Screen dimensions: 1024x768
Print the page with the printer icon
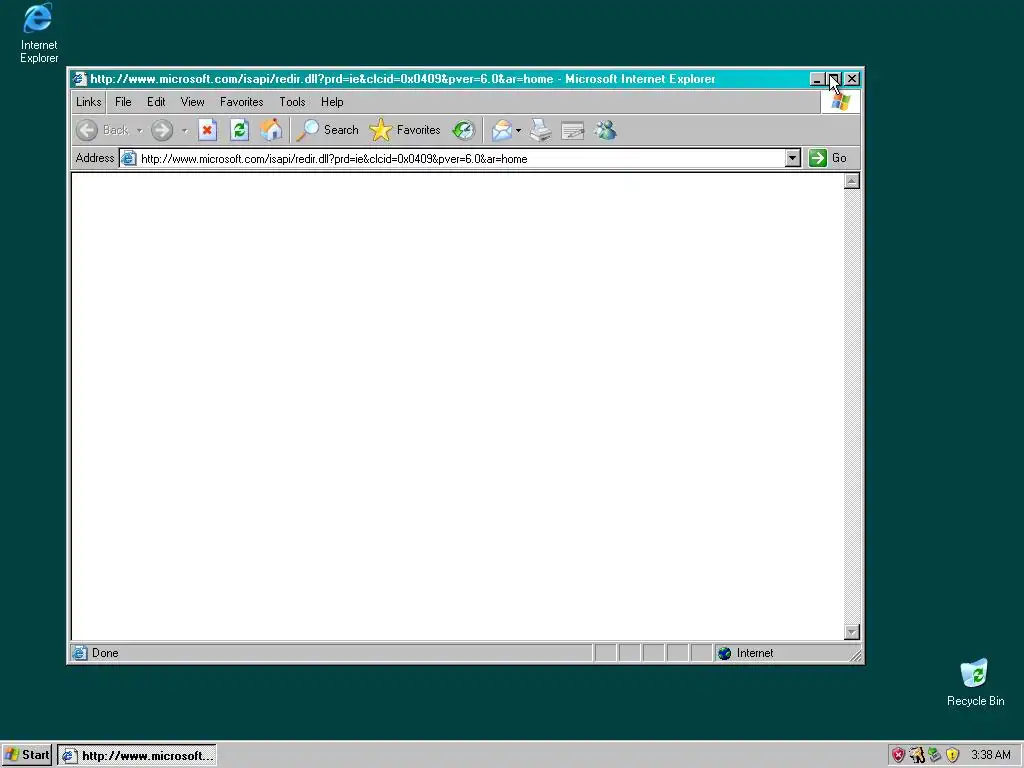click(540, 130)
